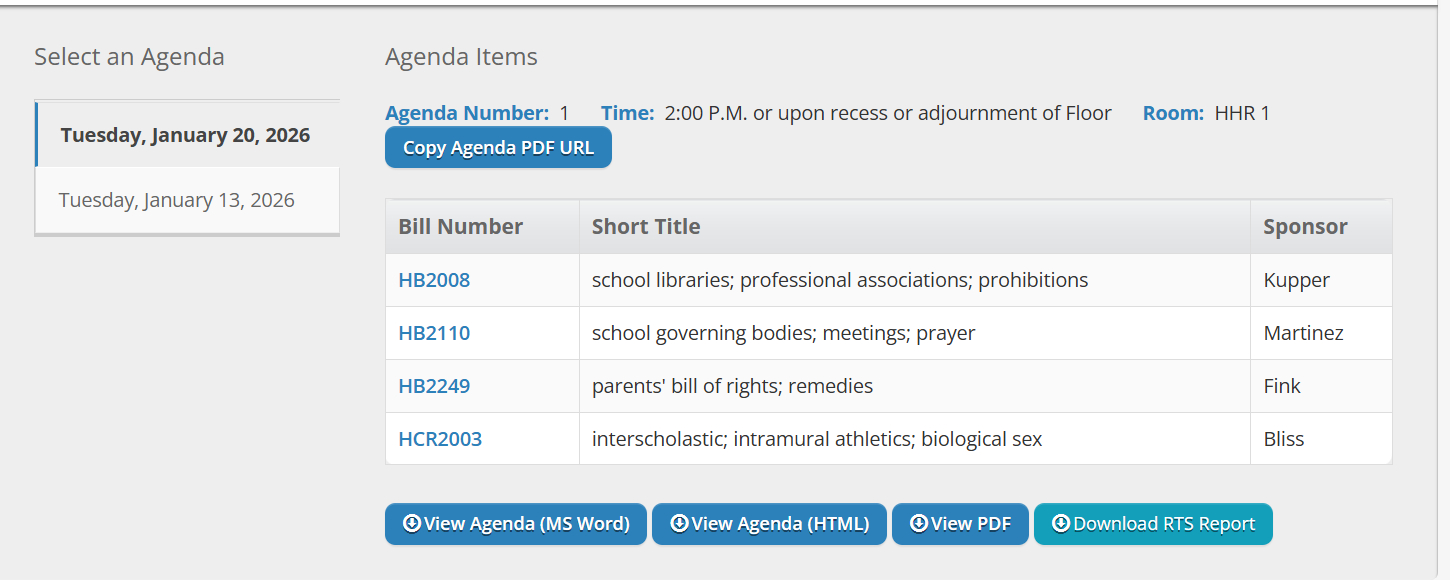Click download icon on Download RTS Report
Viewport: 1450px width, 580px height.
coord(1061,523)
